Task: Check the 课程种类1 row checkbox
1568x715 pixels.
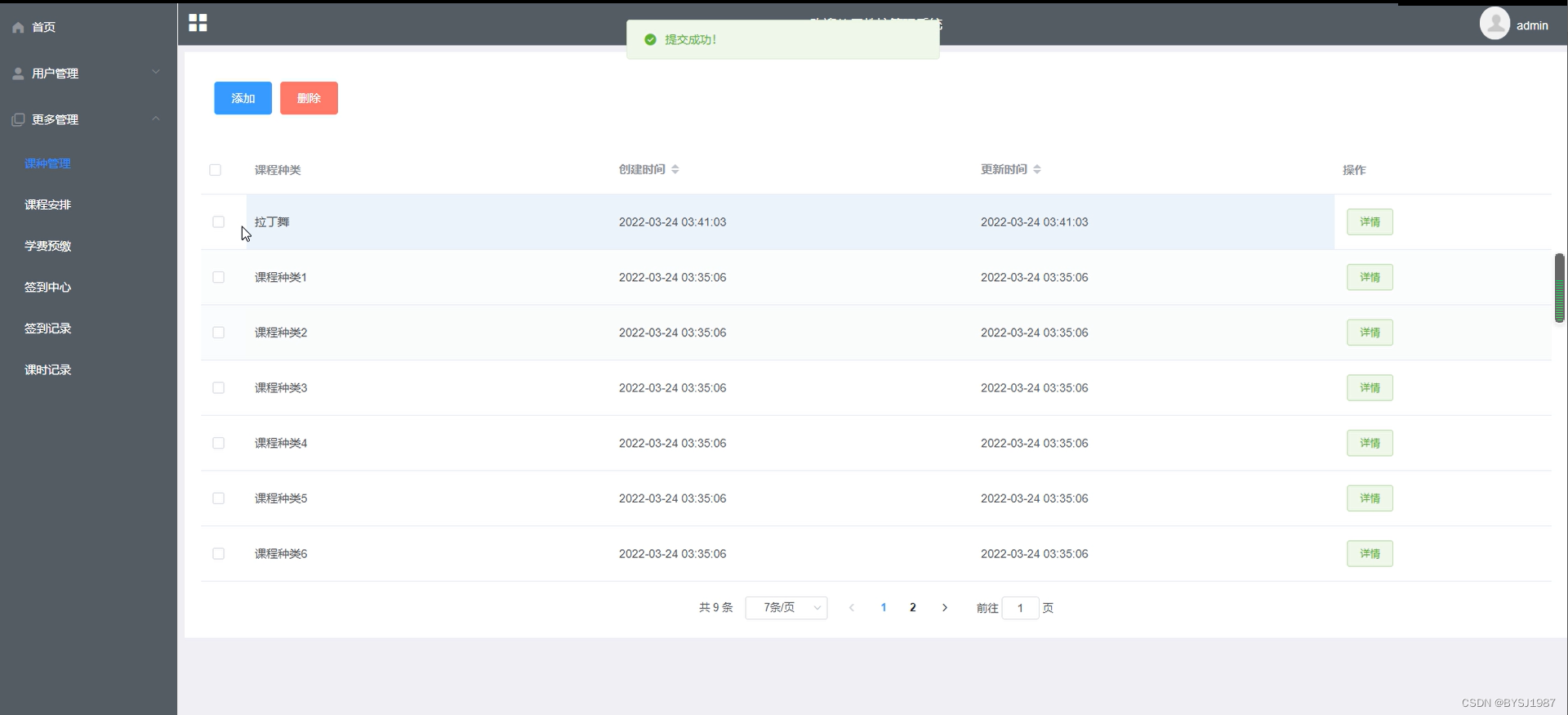Action: 218,278
